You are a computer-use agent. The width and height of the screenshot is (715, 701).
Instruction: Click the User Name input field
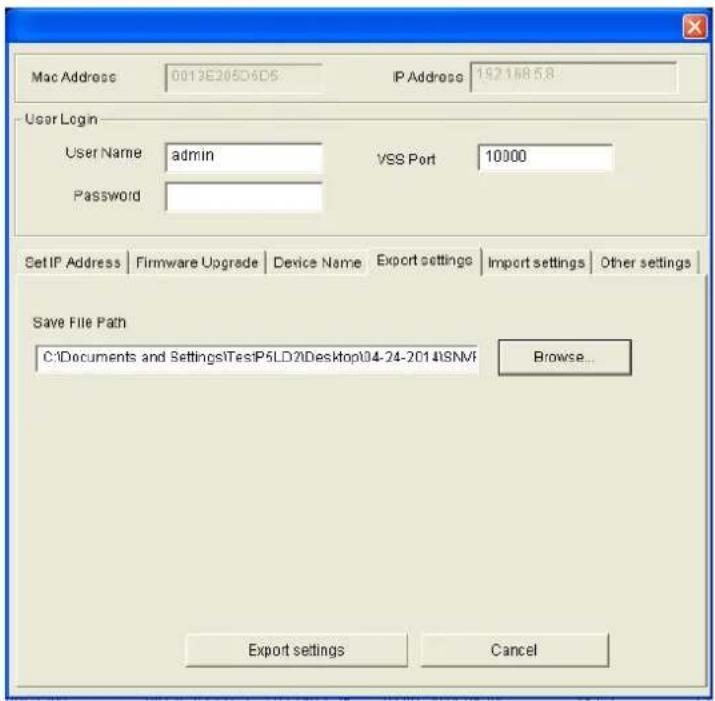pyautogui.click(x=244, y=157)
